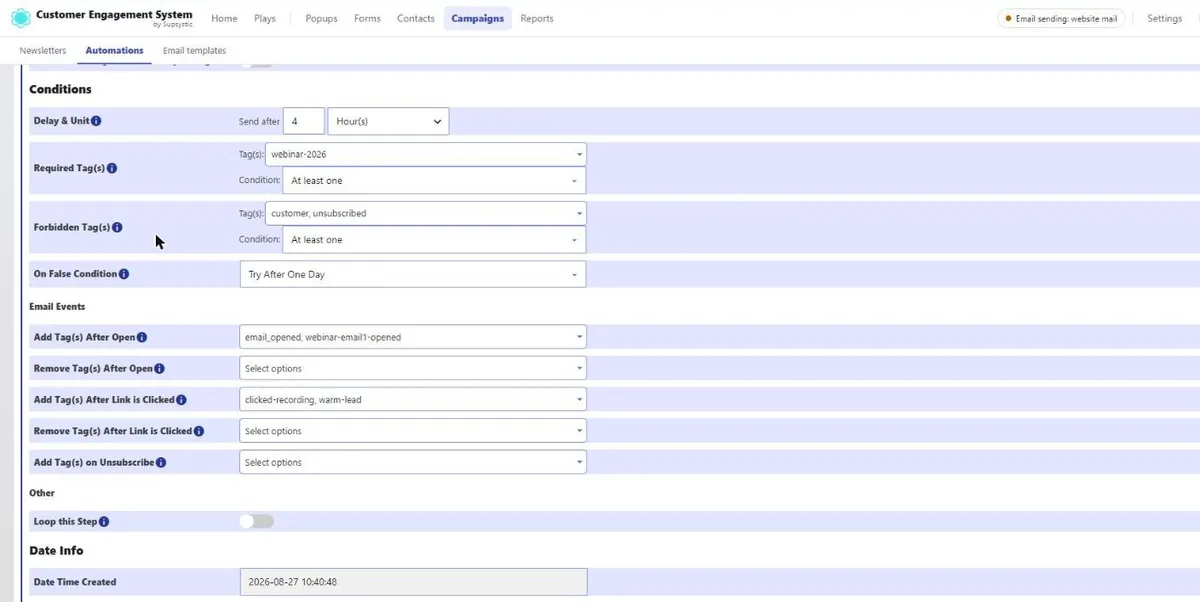
Task: Open the Popups section
Action: point(321,18)
